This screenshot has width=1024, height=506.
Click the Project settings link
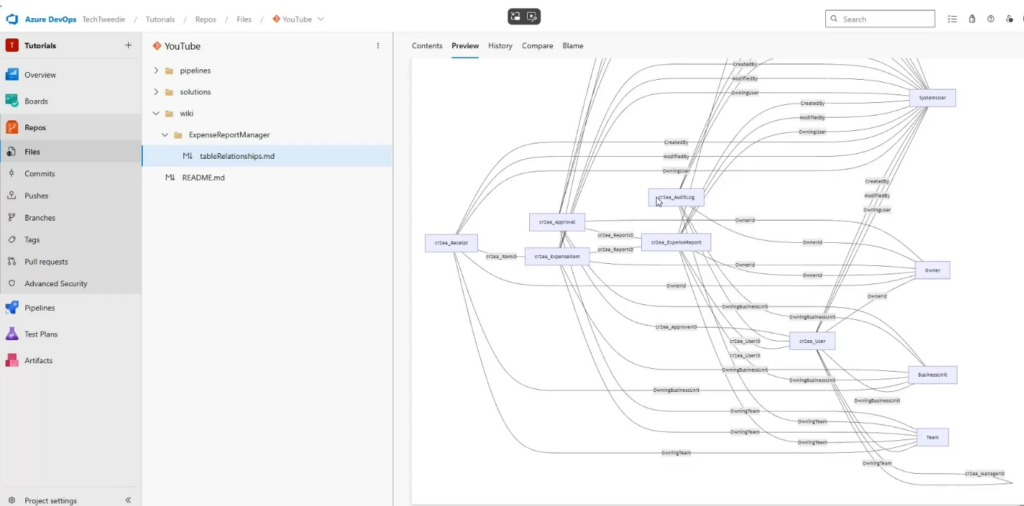click(x=50, y=500)
